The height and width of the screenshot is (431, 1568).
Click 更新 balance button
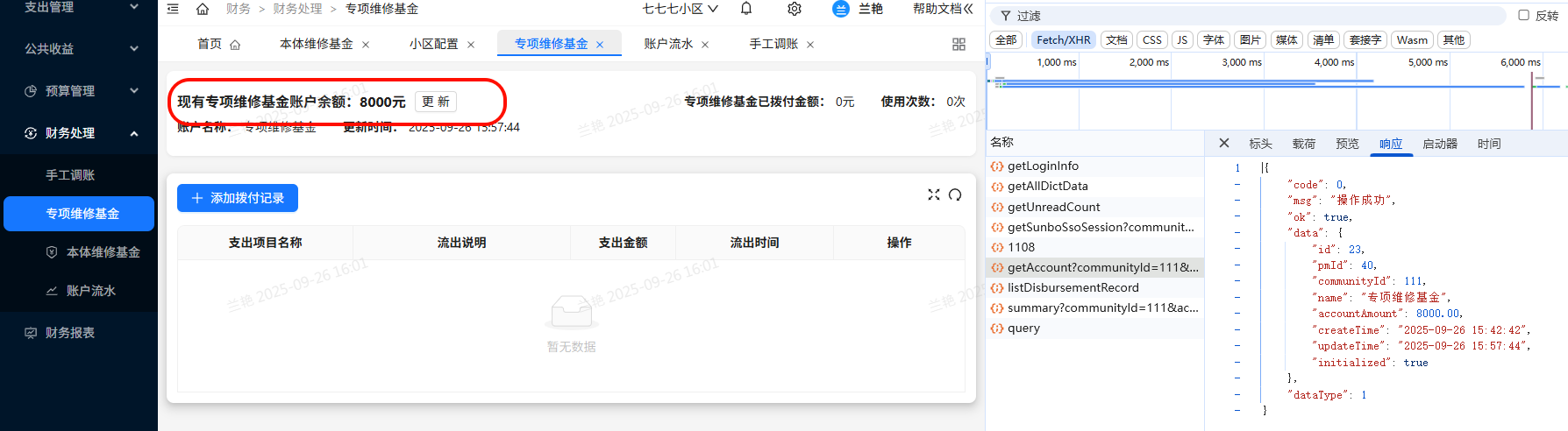point(435,102)
